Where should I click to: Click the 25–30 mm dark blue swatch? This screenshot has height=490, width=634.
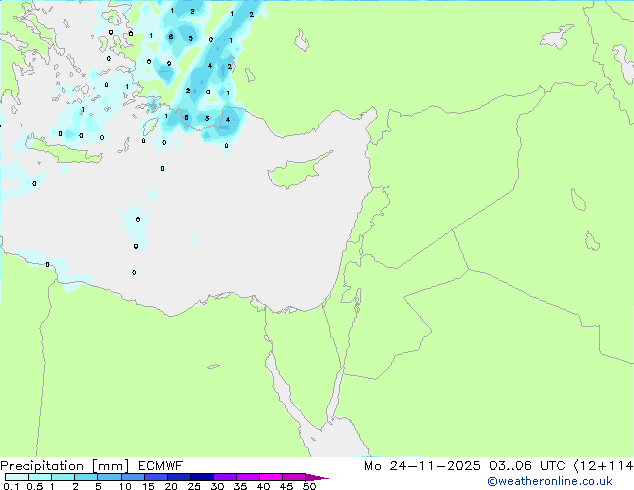tap(201, 477)
